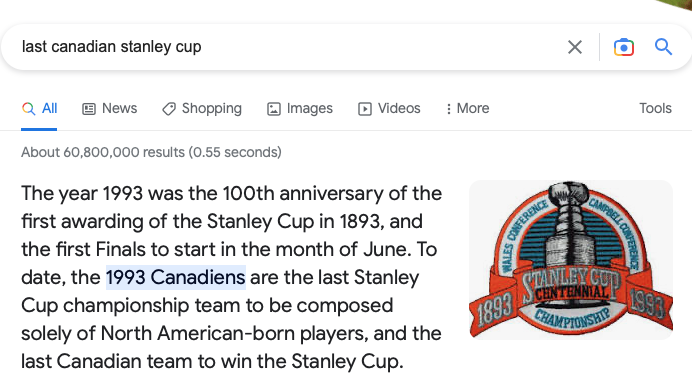Clear the search query with the X icon
The image size is (692, 387).
click(575, 47)
